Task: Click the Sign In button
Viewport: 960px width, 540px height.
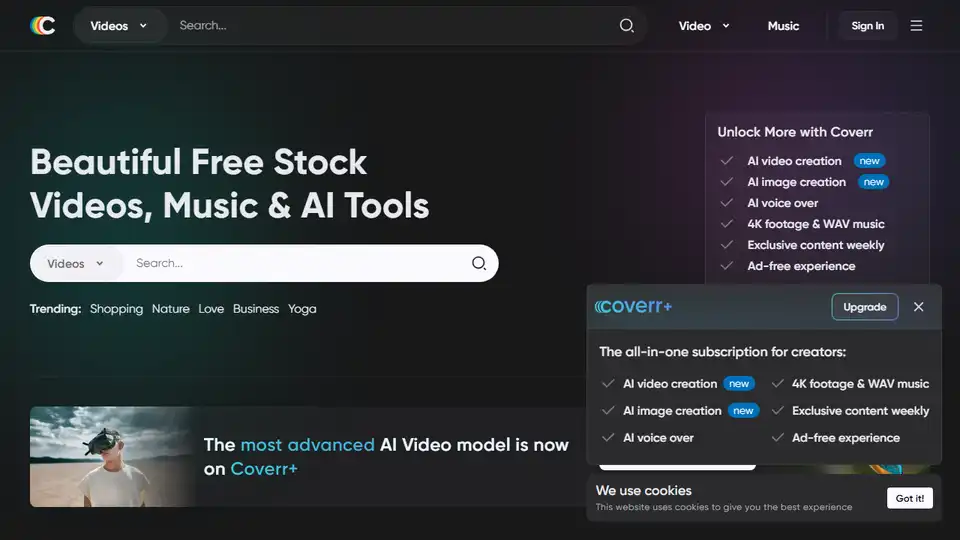Action: [x=867, y=26]
